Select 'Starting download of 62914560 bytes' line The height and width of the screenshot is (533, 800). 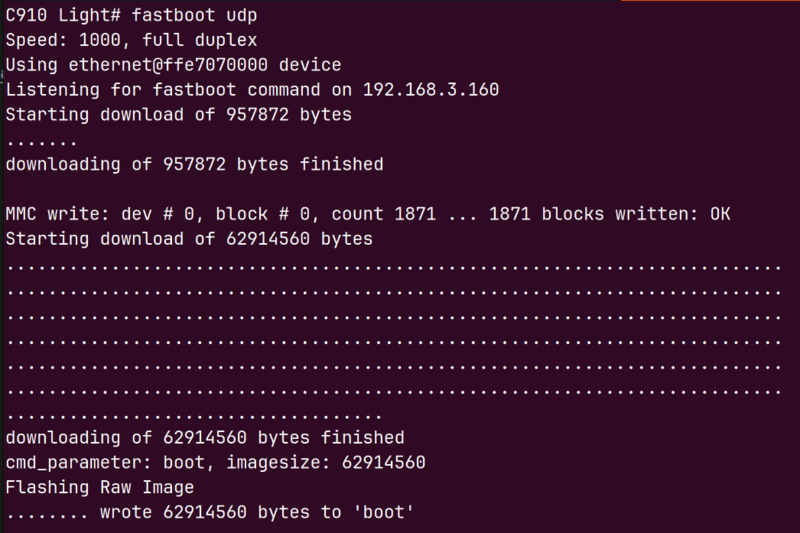(x=189, y=239)
